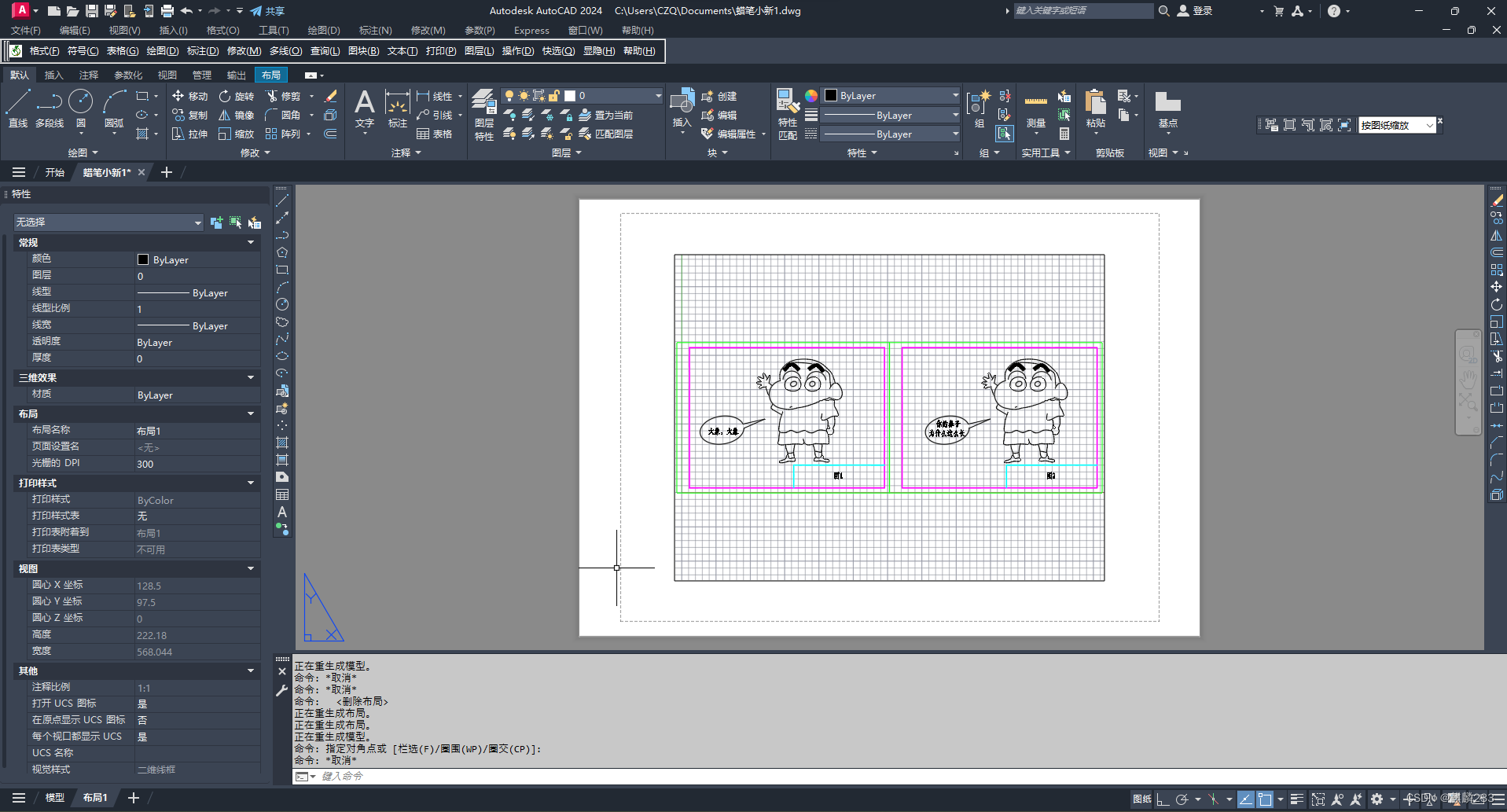Activate the Stretch (拉伸) command

coord(189,134)
